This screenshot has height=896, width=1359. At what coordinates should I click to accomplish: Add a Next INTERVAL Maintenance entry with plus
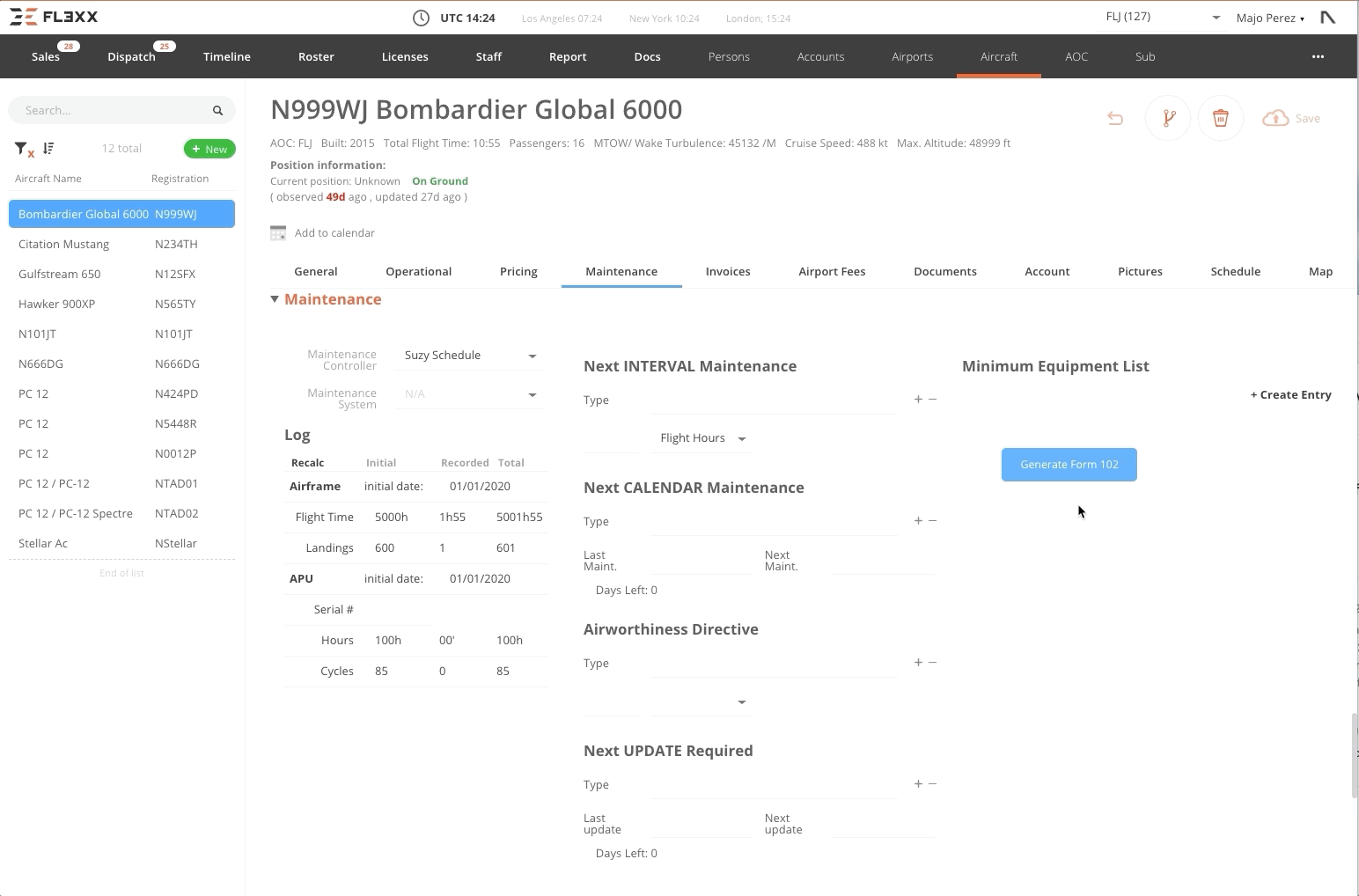918,400
